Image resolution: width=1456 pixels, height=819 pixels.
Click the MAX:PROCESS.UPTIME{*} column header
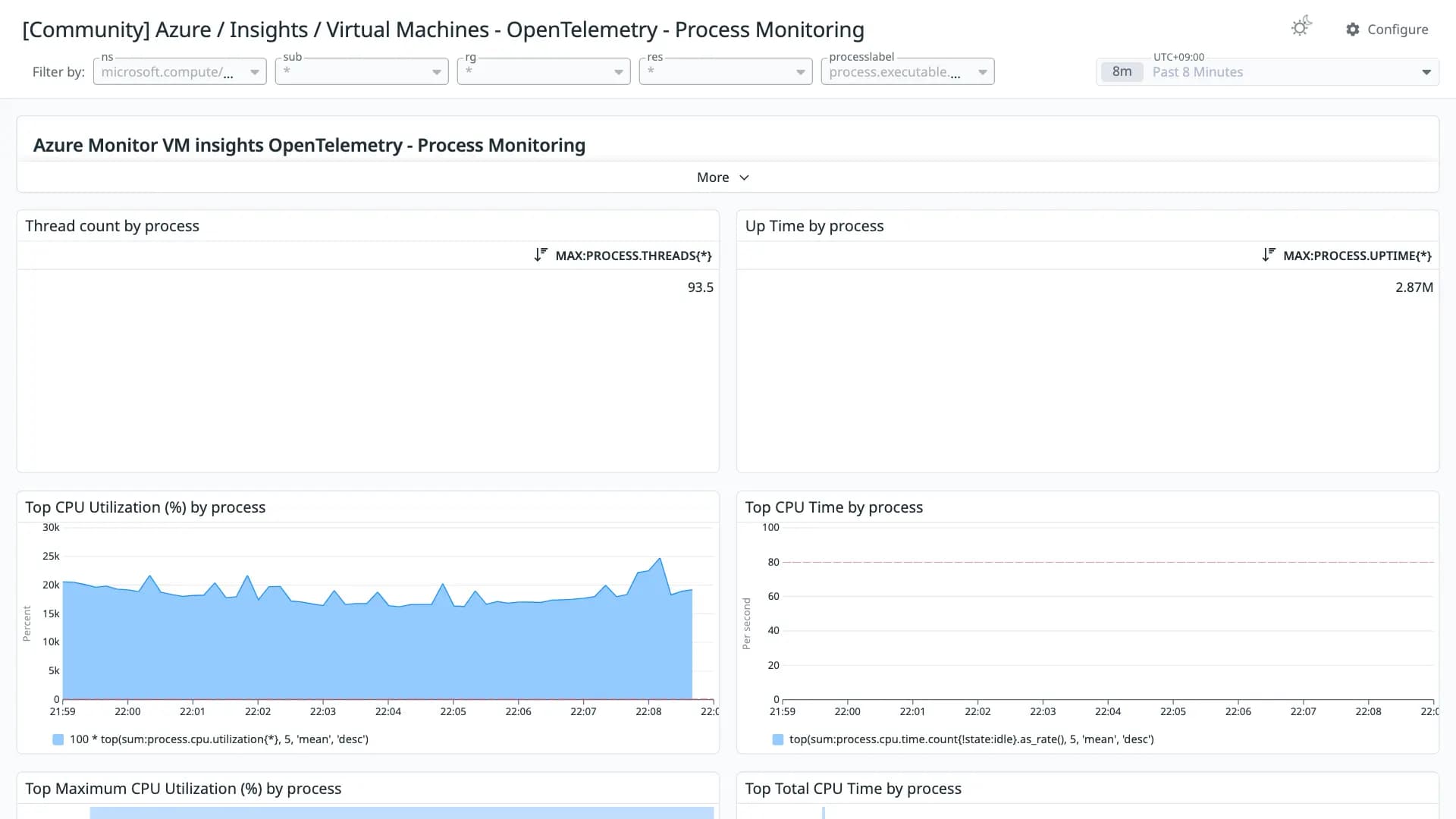coord(1357,256)
